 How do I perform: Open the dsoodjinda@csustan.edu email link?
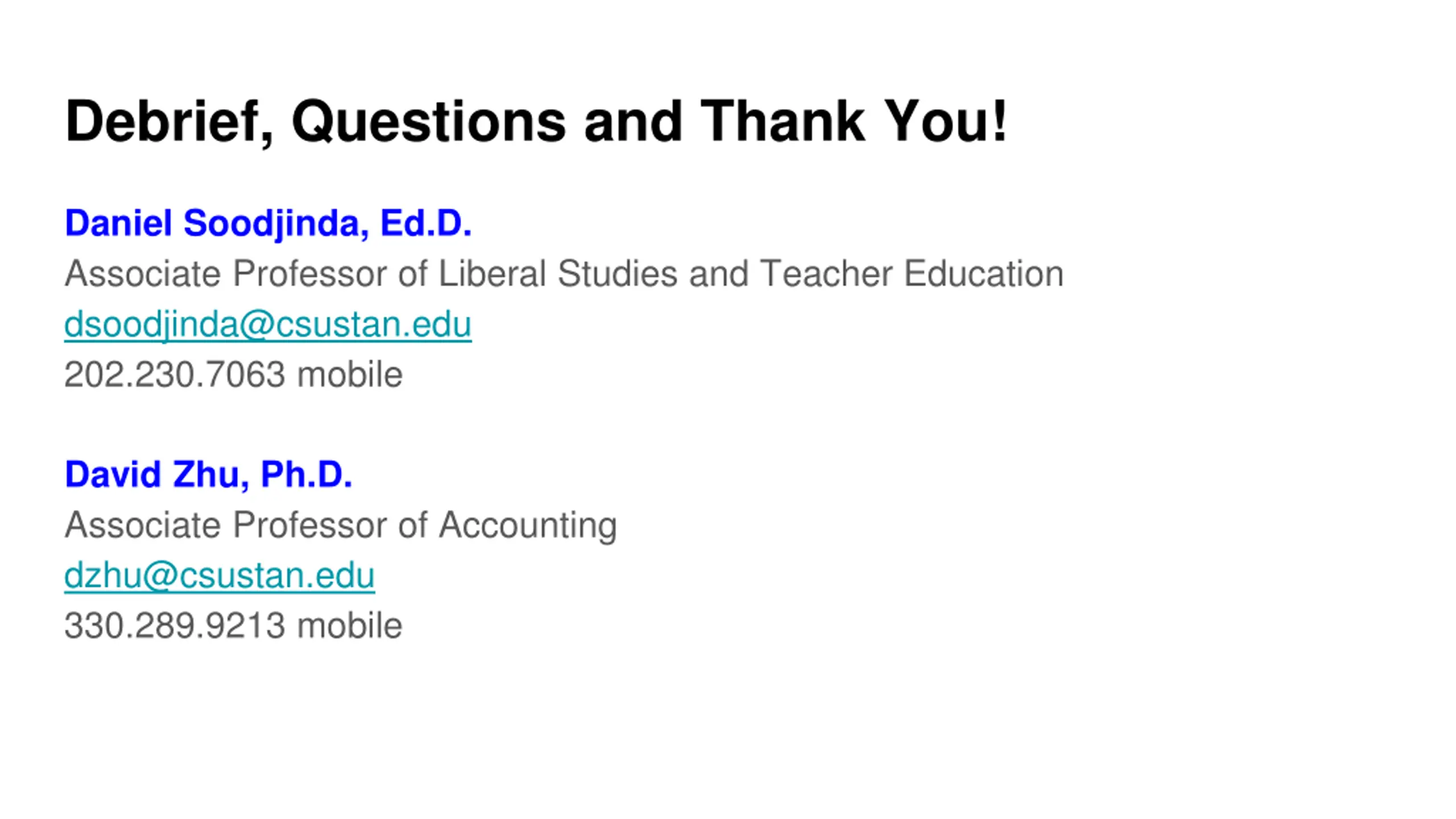coord(268,324)
